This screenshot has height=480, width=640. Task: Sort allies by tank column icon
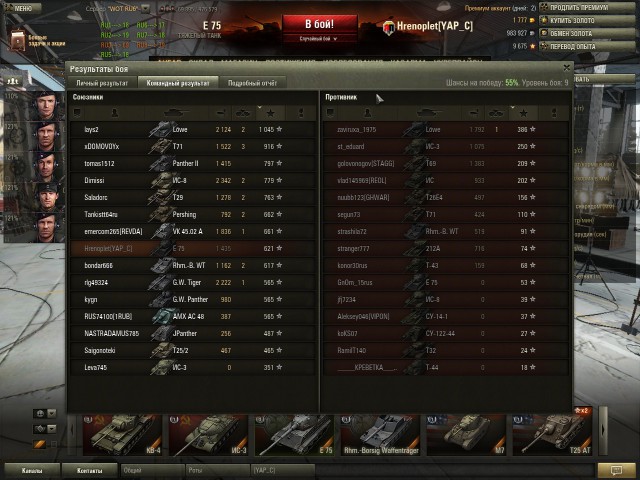pyautogui.click(x=176, y=113)
